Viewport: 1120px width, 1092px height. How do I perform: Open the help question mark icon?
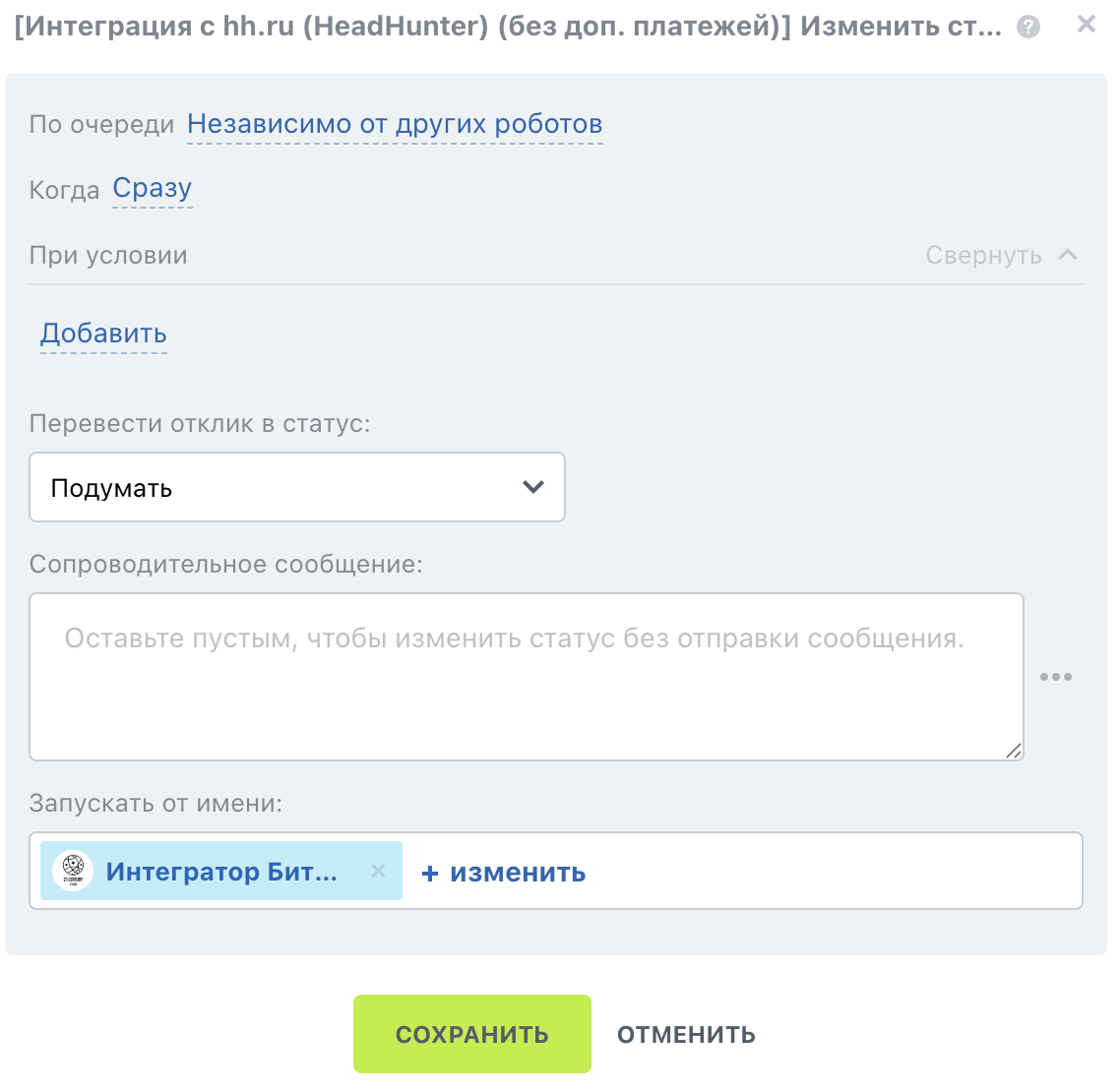[1028, 28]
